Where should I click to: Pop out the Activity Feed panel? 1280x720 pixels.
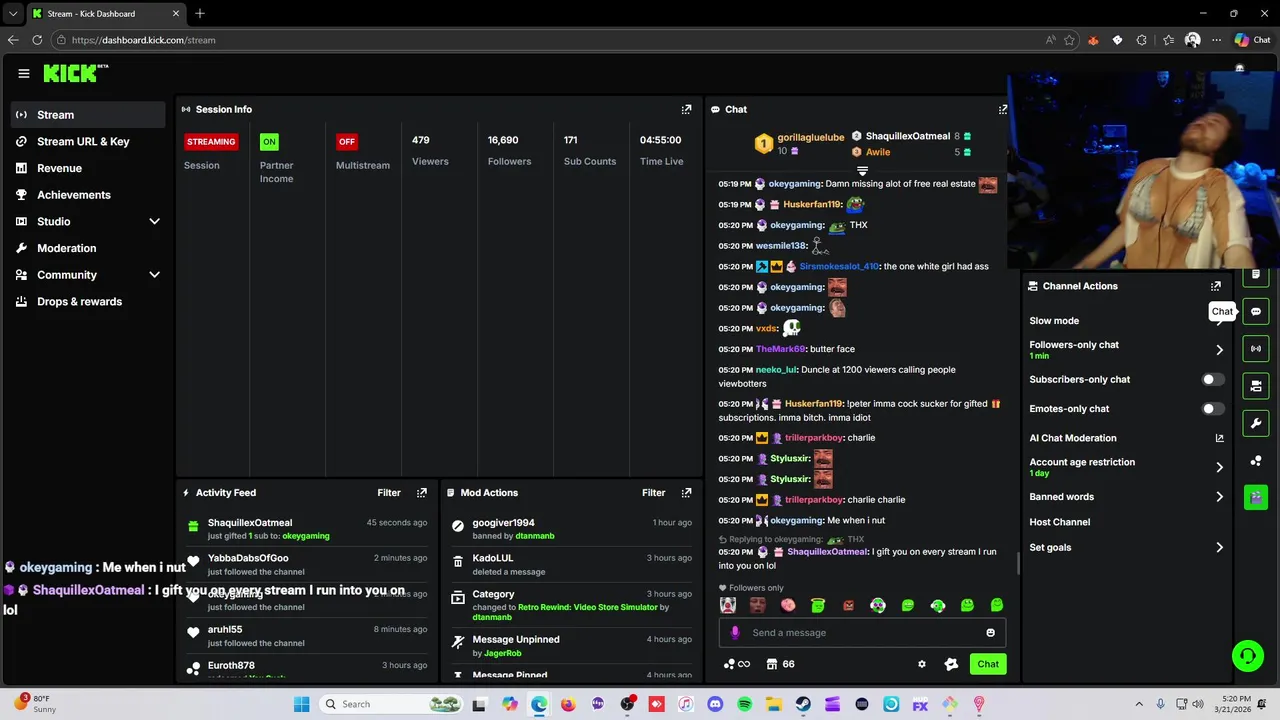pos(422,493)
